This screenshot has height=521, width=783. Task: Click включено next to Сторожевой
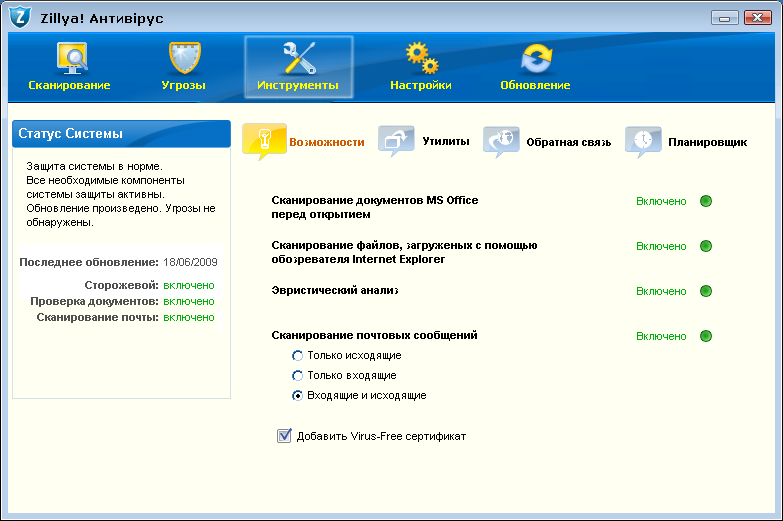pyautogui.click(x=189, y=285)
